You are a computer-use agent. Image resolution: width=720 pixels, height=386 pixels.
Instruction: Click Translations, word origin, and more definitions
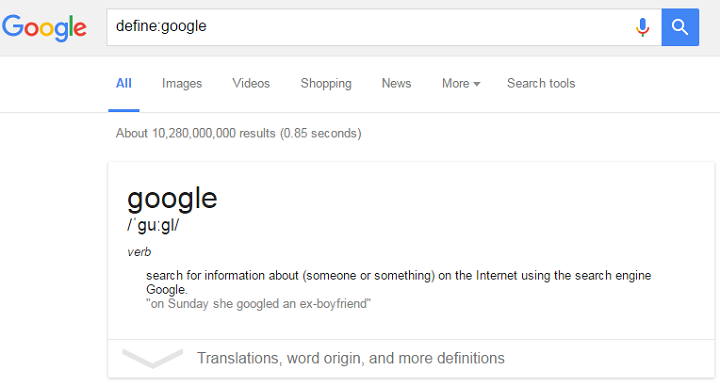[351, 358]
